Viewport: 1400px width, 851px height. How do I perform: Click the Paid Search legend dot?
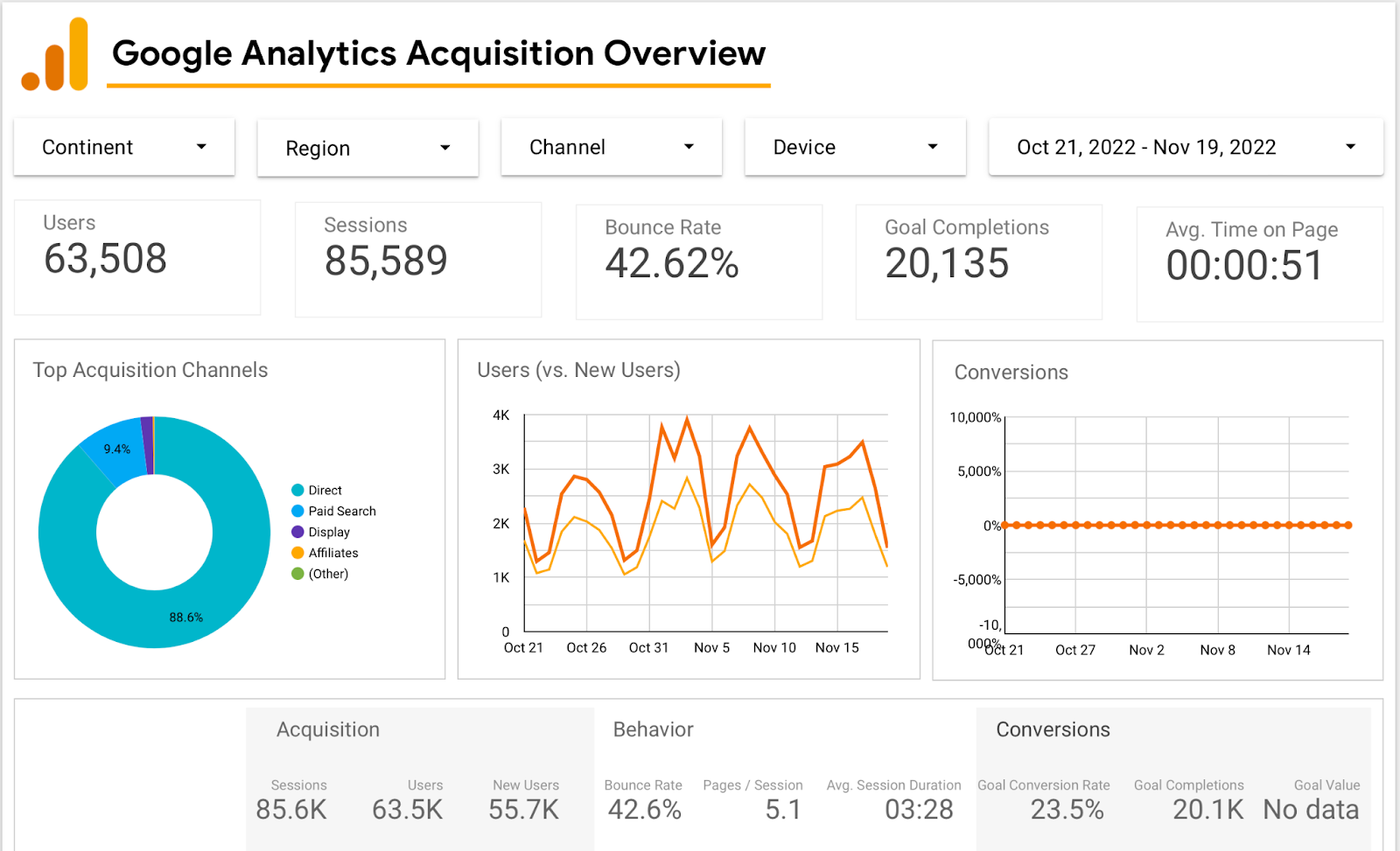pos(297,512)
